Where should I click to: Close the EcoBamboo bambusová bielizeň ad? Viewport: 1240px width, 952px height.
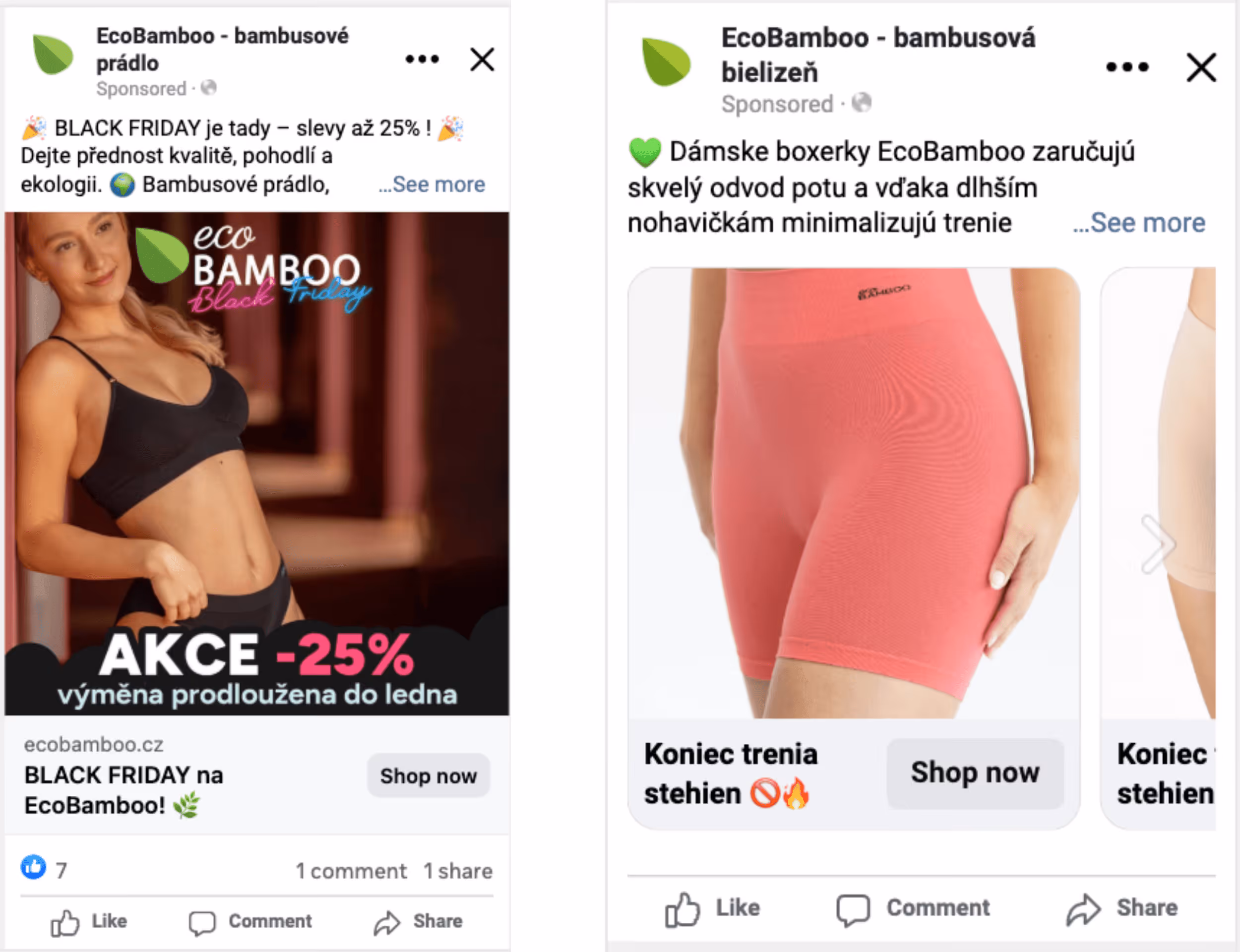click(1201, 67)
